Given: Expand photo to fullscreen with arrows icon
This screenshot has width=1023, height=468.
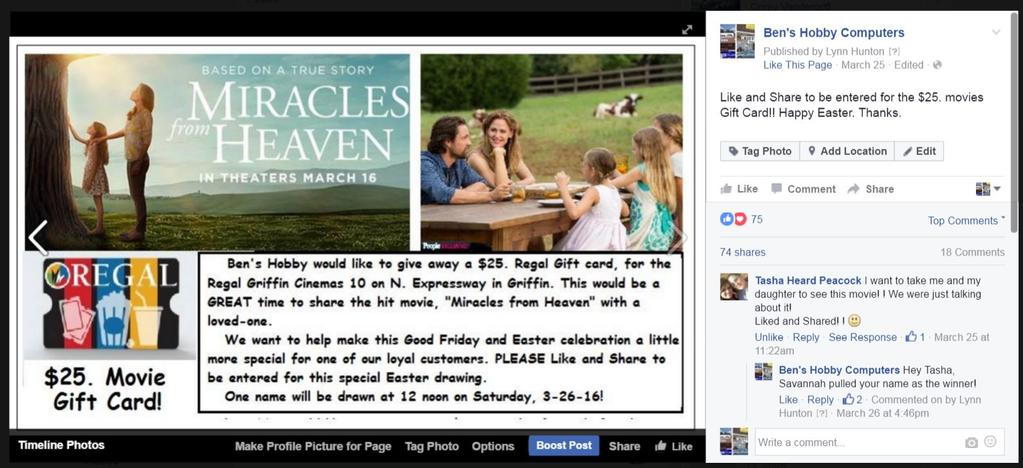Looking at the screenshot, I should click(687, 29).
